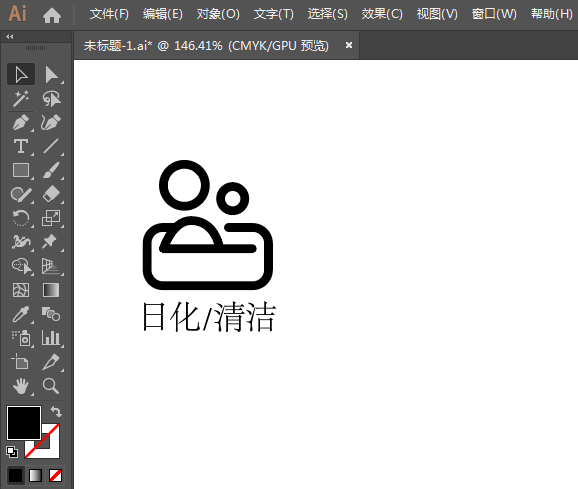Open the 文件(F) menu
Viewport: 578px width, 489px height.
[x=109, y=14]
